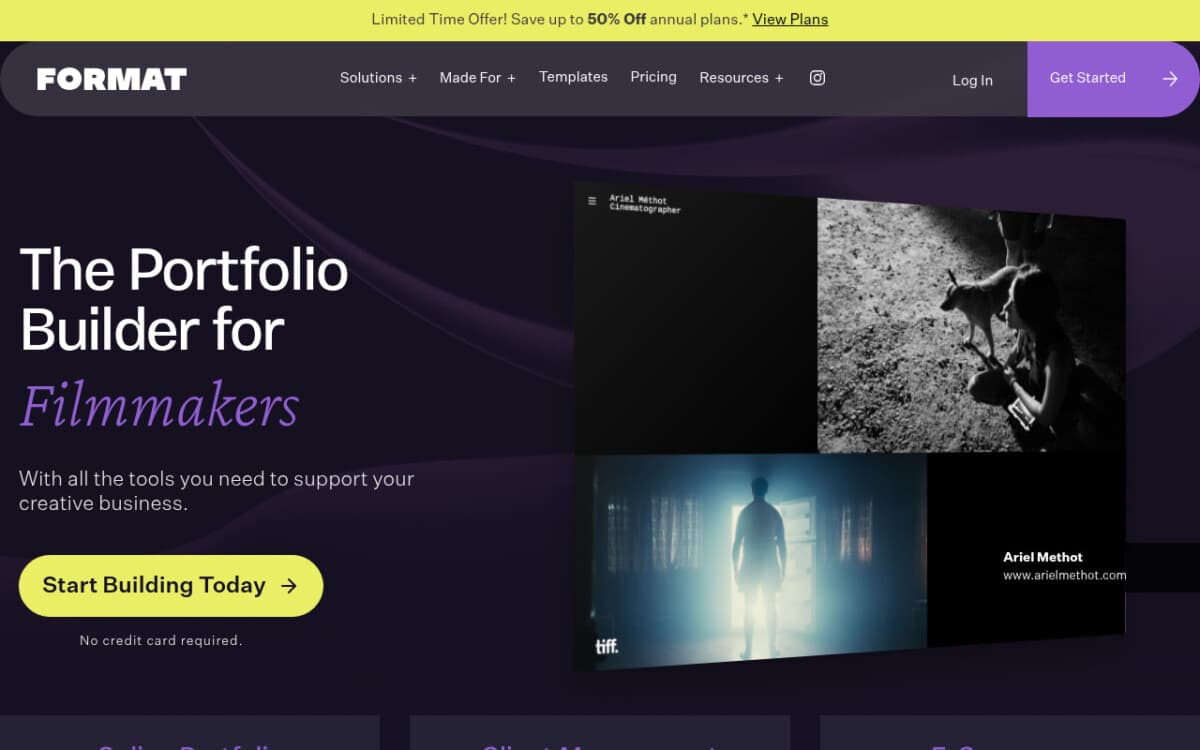Click the Log In link
This screenshot has width=1200, height=750.
click(x=972, y=80)
